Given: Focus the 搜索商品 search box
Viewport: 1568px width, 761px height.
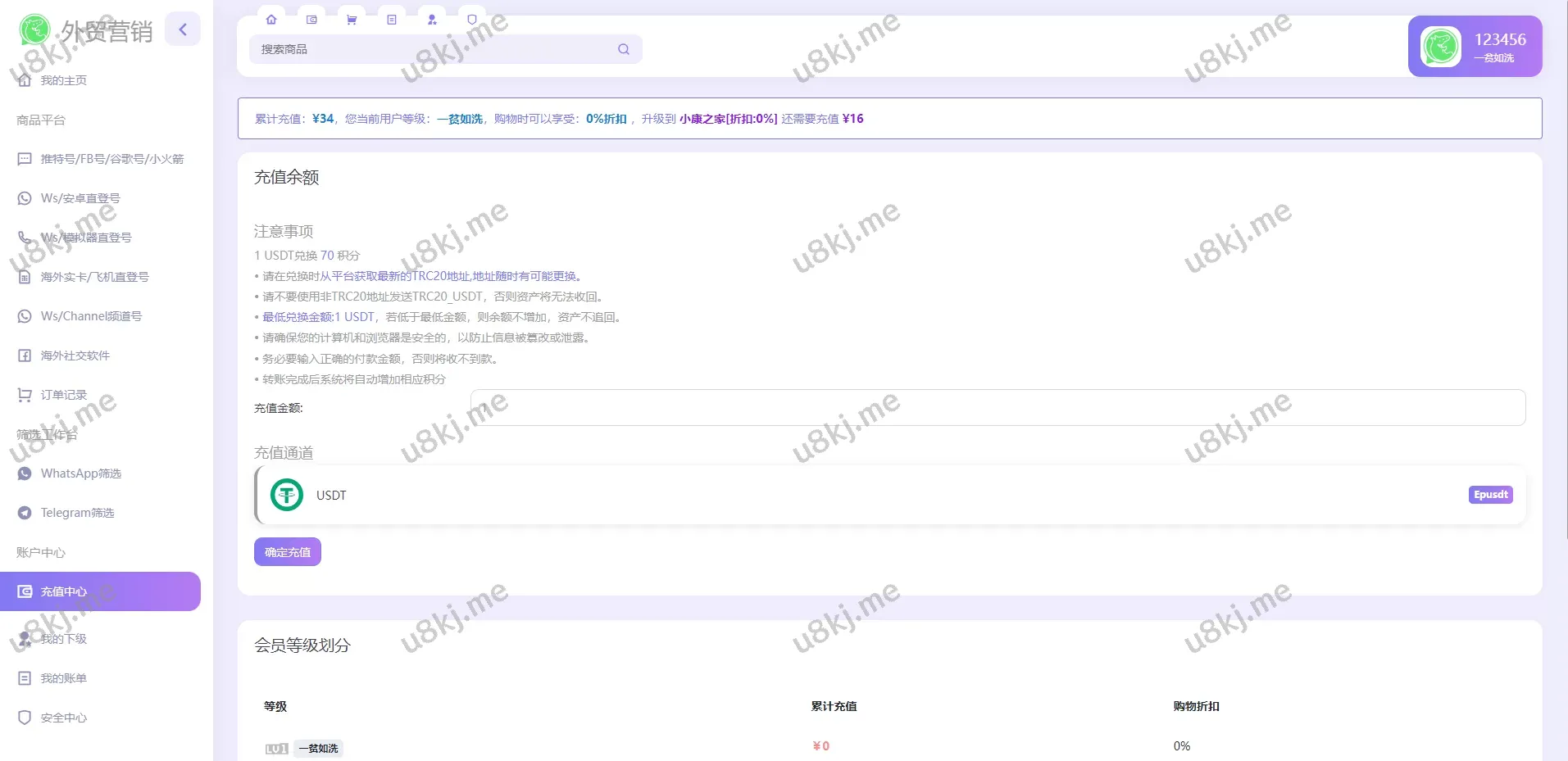Looking at the screenshot, I should [x=434, y=49].
